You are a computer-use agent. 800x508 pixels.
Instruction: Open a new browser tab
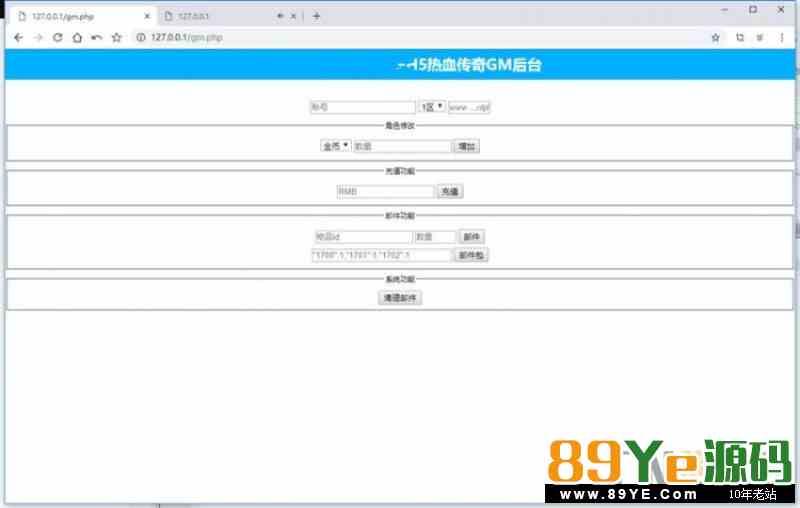(316, 16)
